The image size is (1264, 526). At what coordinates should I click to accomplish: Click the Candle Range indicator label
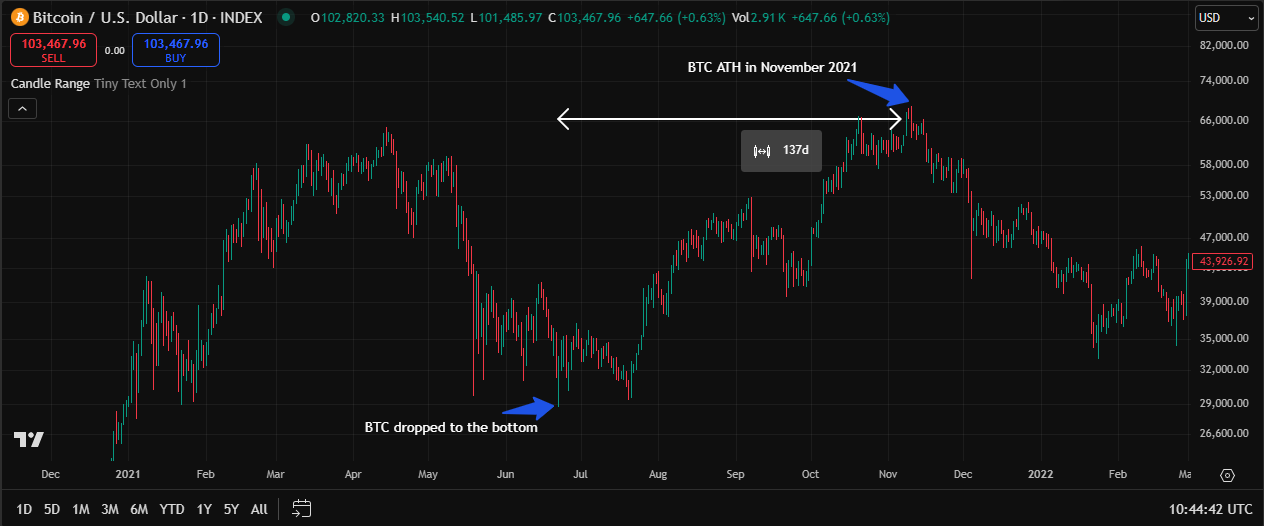pos(50,83)
